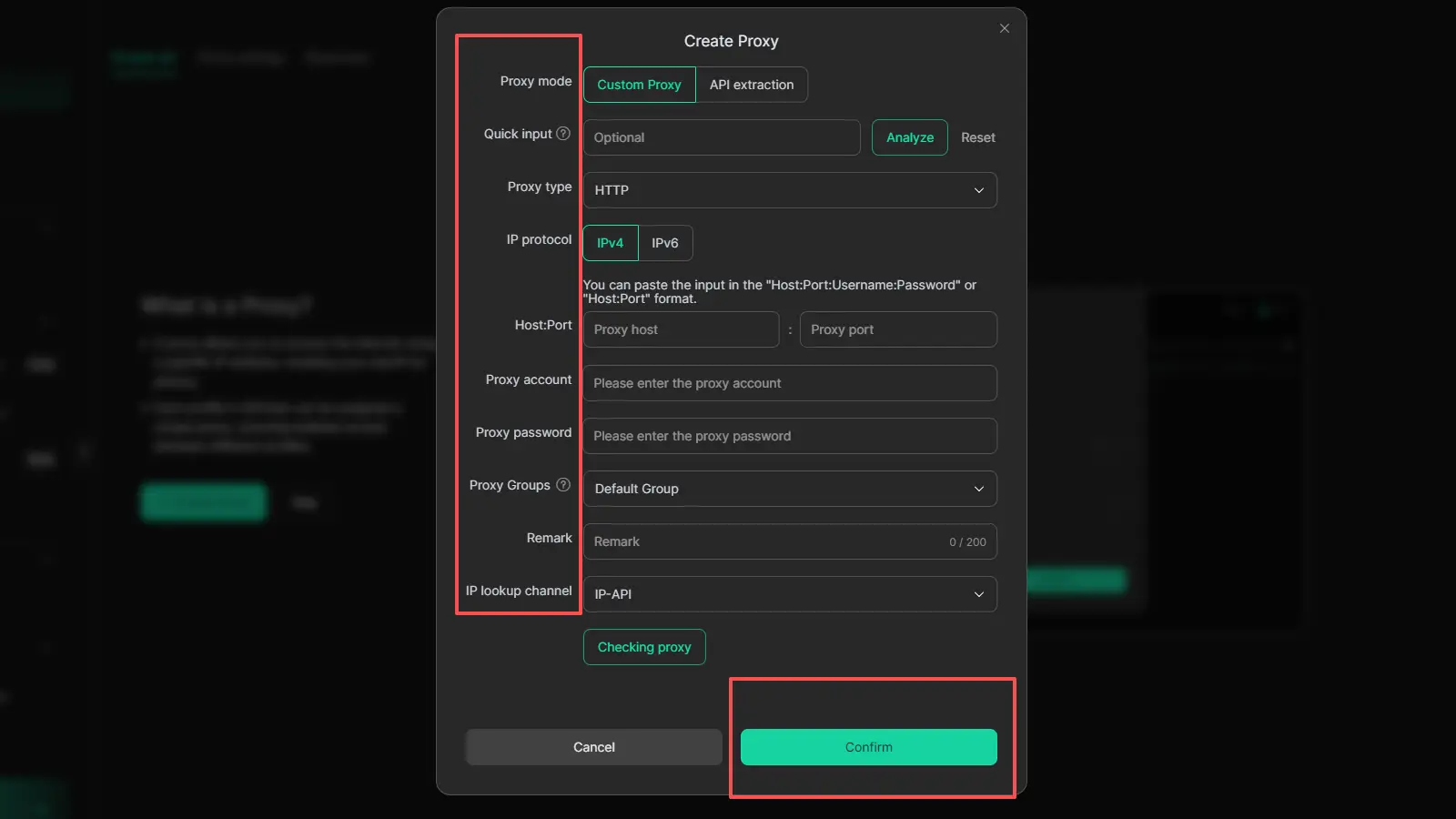Open the Proxy type HTTP dropdown
Viewport: 1456px width, 819px height.
click(789, 190)
